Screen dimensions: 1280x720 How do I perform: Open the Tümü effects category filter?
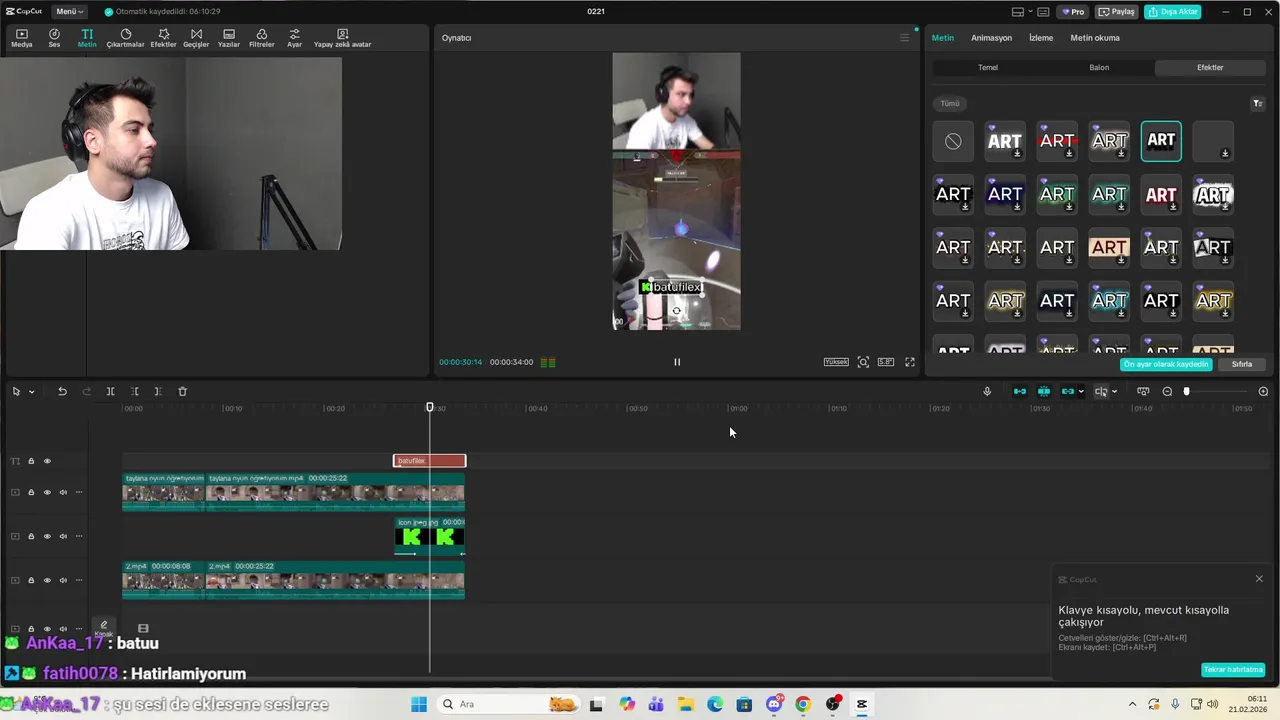point(950,103)
